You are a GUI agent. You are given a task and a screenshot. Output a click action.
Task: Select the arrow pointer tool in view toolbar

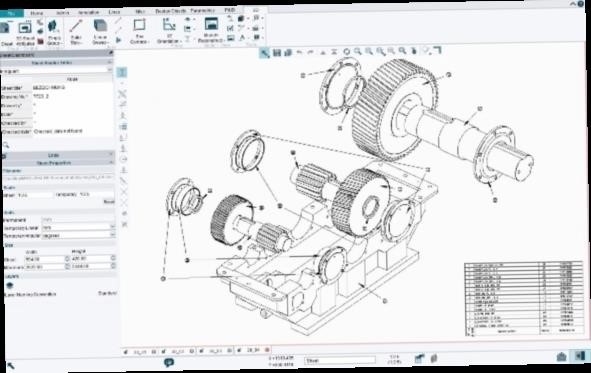(265, 53)
